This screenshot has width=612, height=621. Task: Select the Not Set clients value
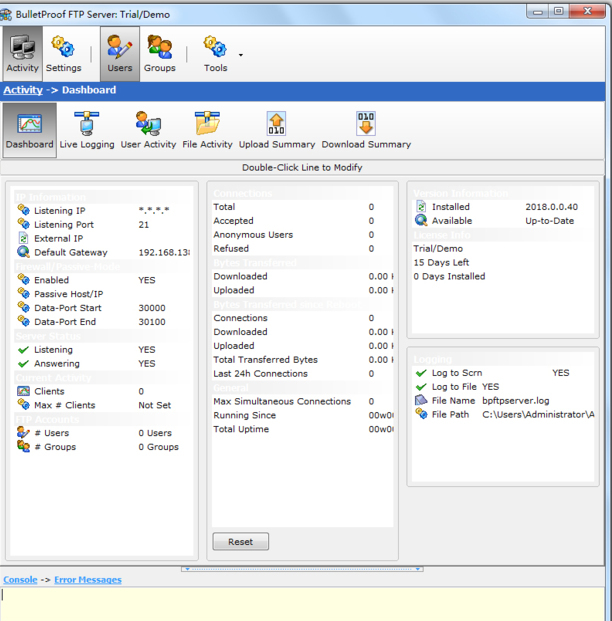click(x=154, y=405)
